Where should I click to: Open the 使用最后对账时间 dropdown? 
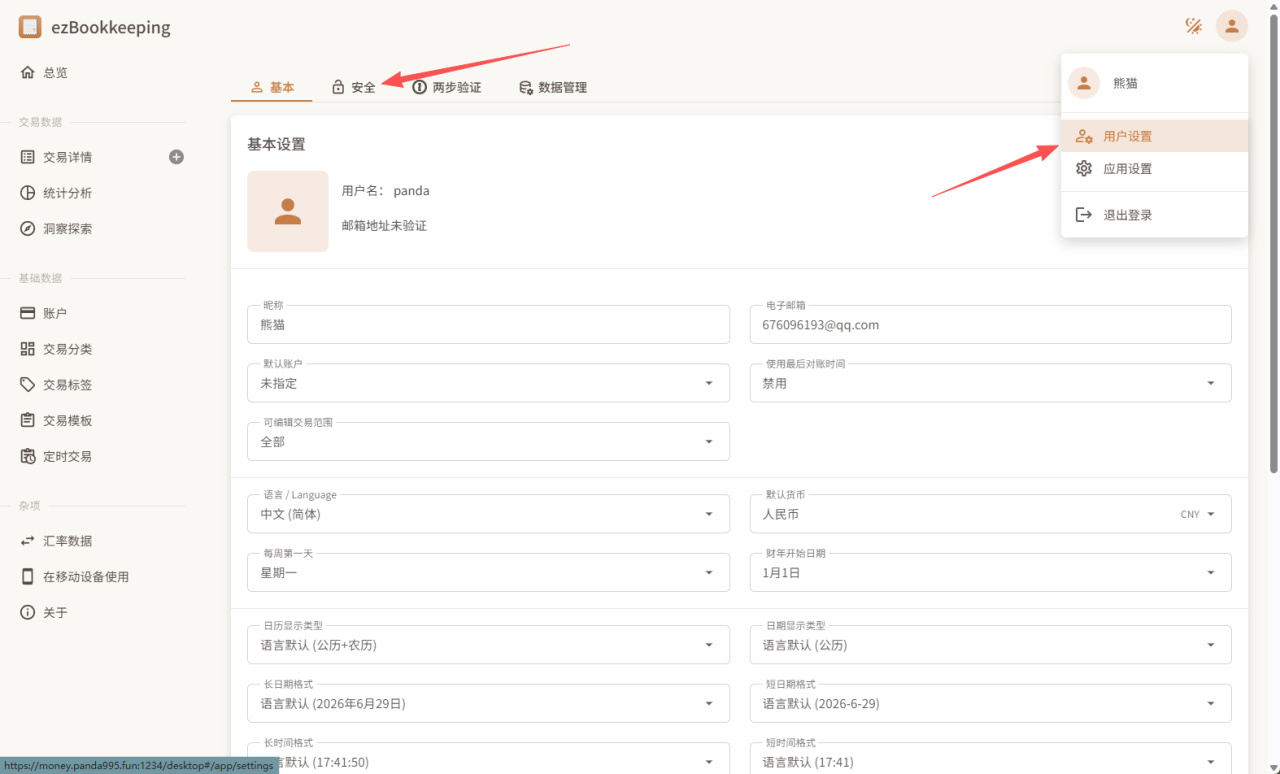[x=990, y=383]
